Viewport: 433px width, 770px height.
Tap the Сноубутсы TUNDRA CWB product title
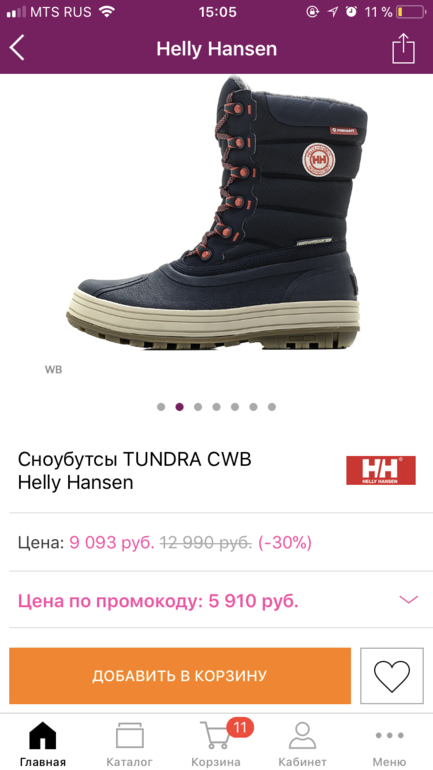pos(135,460)
